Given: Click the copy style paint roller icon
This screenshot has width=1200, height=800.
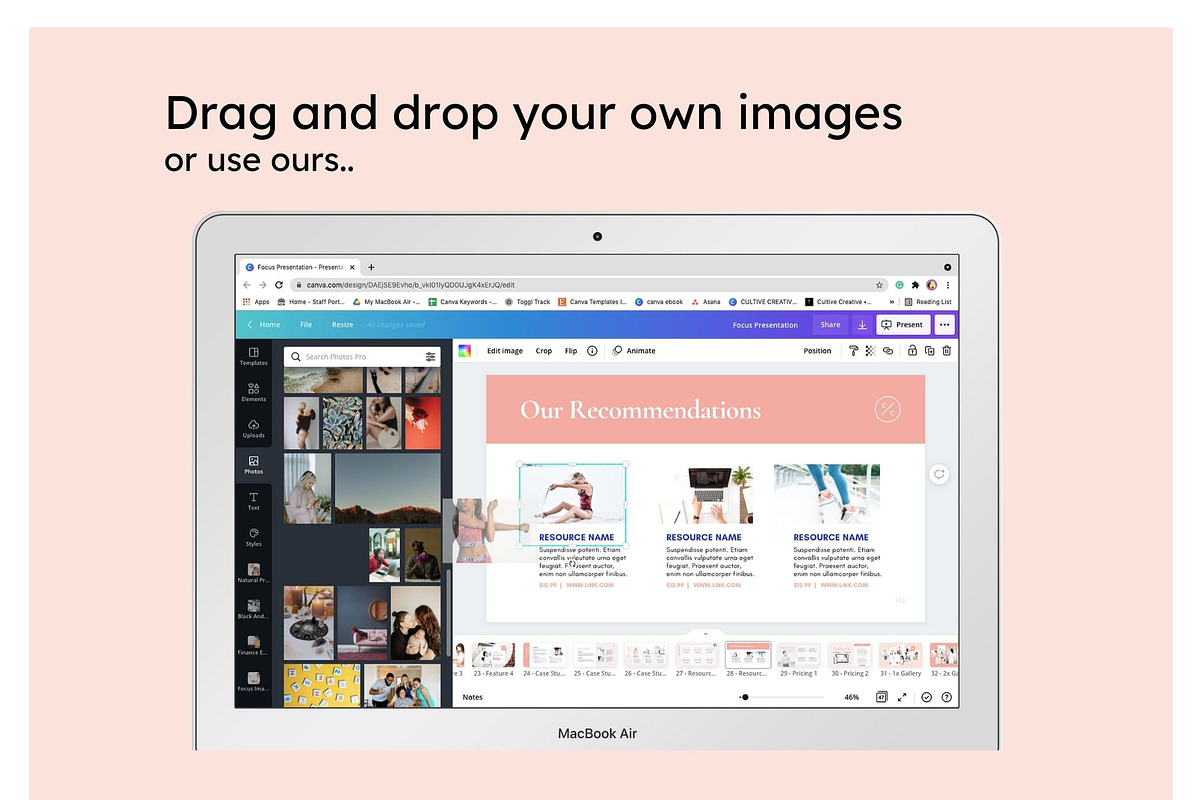Looking at the screenshot, I should pos(853,351).
